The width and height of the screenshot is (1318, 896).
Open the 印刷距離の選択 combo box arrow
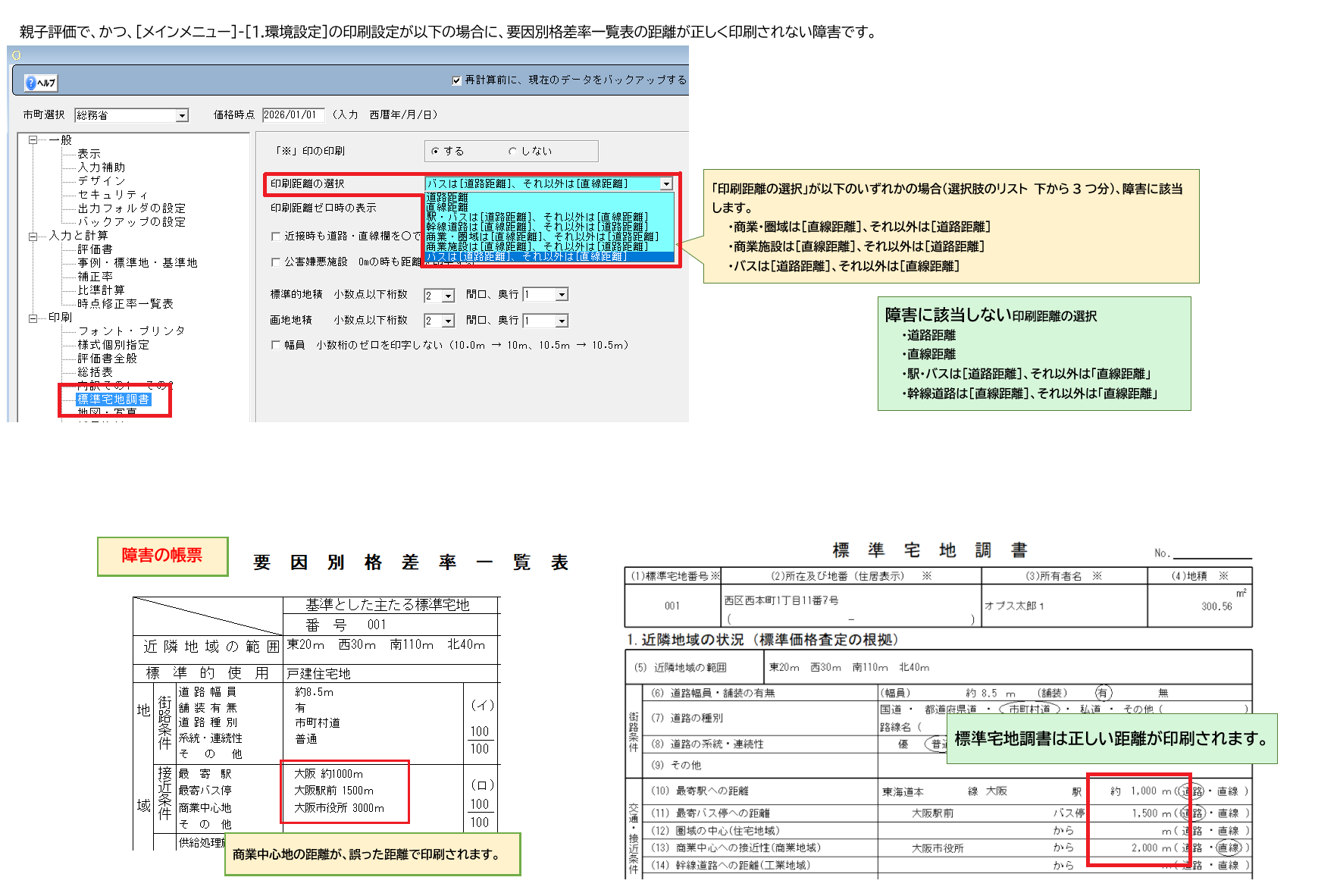(x=666, y=183)
